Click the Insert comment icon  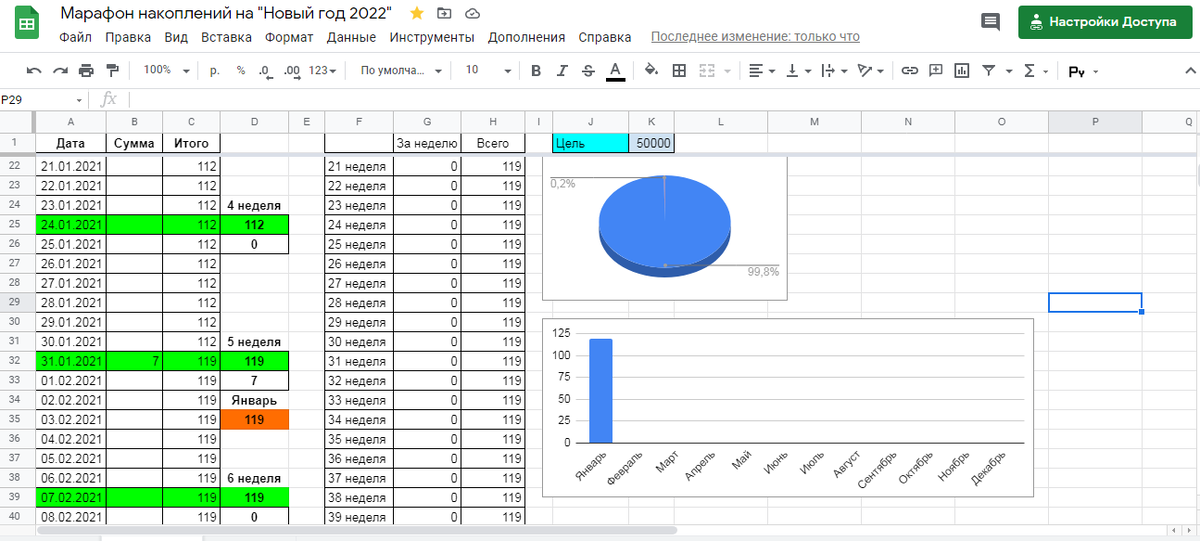pos(936,71)
